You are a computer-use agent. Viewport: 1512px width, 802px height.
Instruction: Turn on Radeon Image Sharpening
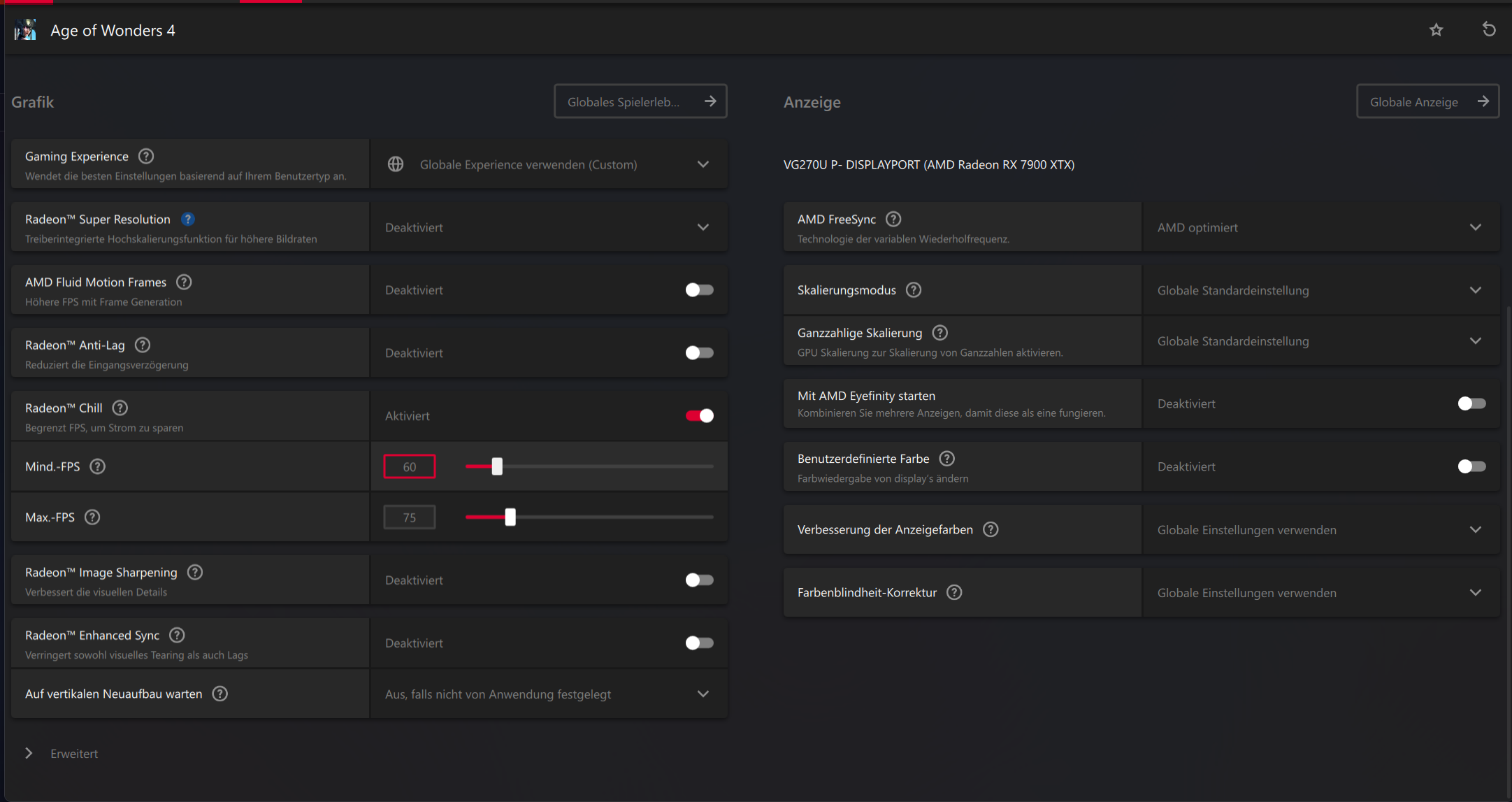(699, 580)
